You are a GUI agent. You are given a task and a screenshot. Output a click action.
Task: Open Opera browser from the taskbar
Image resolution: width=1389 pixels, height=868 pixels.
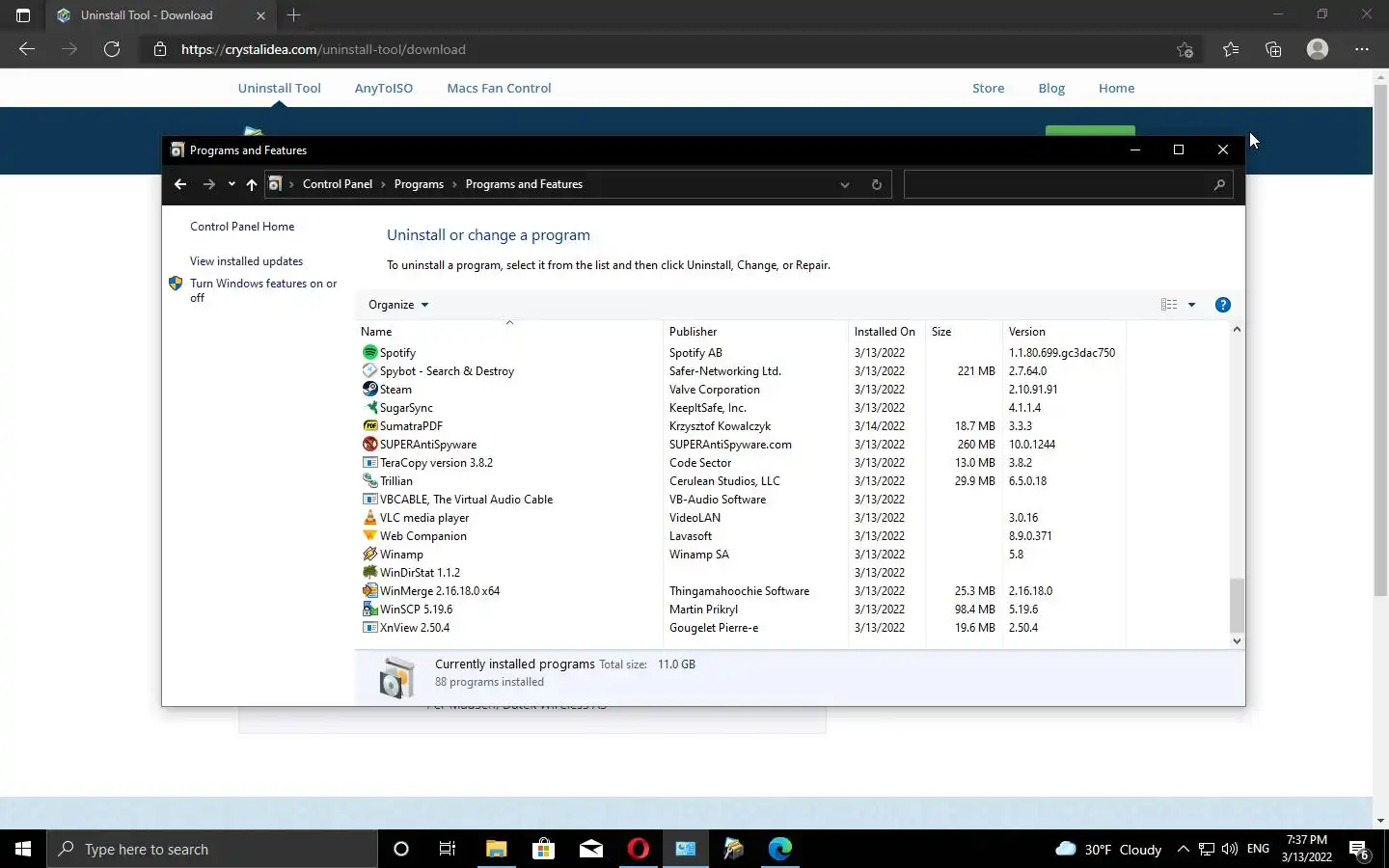point(638,850)
